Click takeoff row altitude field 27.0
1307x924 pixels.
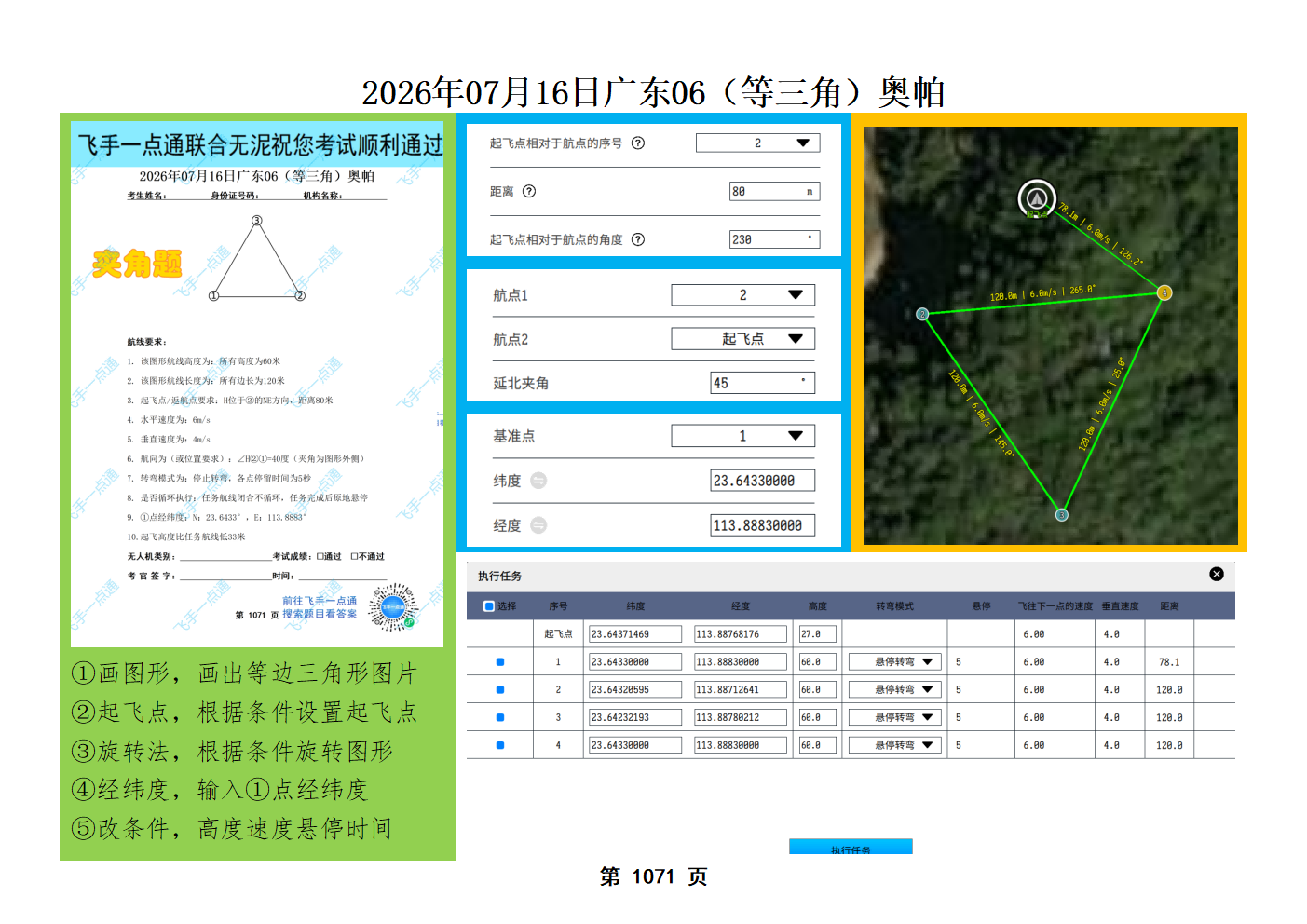pyautogui.click(x=818, y=634)
